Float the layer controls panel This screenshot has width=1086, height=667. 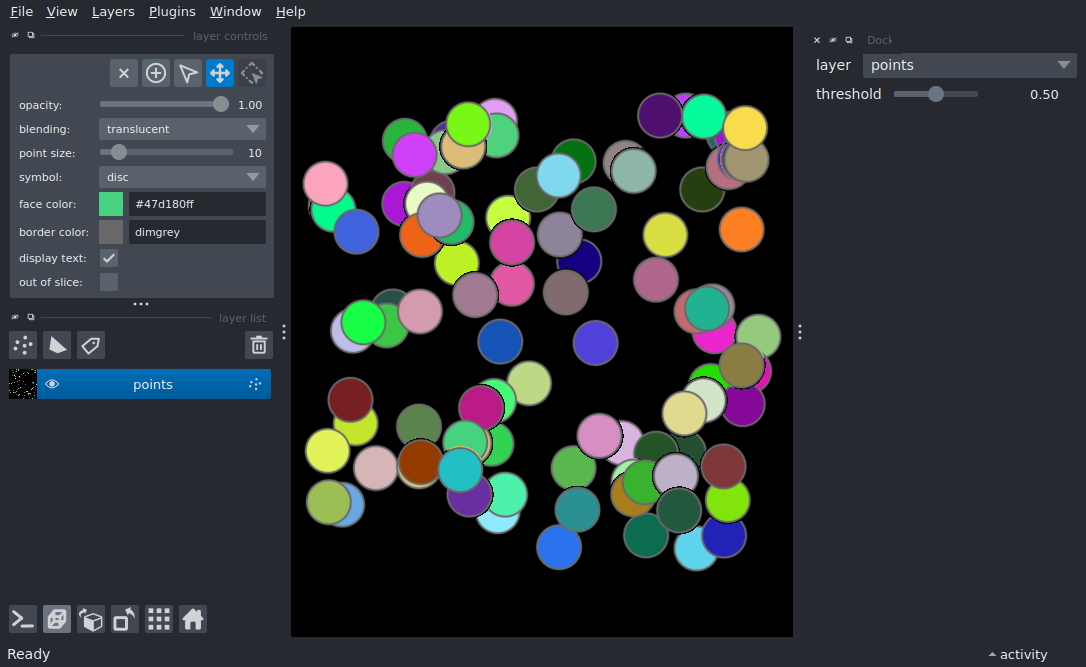[x=30, y=35]
